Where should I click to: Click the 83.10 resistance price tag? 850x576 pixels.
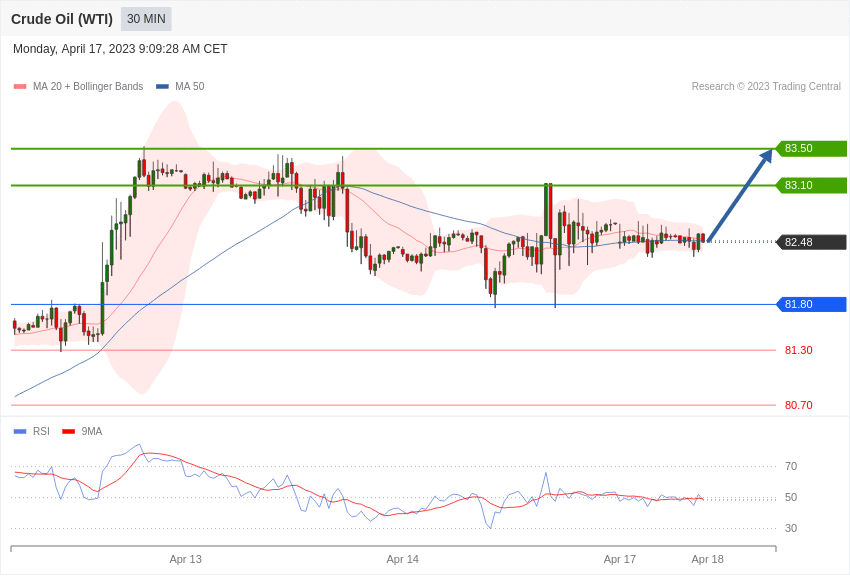click(x=812, y=185)
